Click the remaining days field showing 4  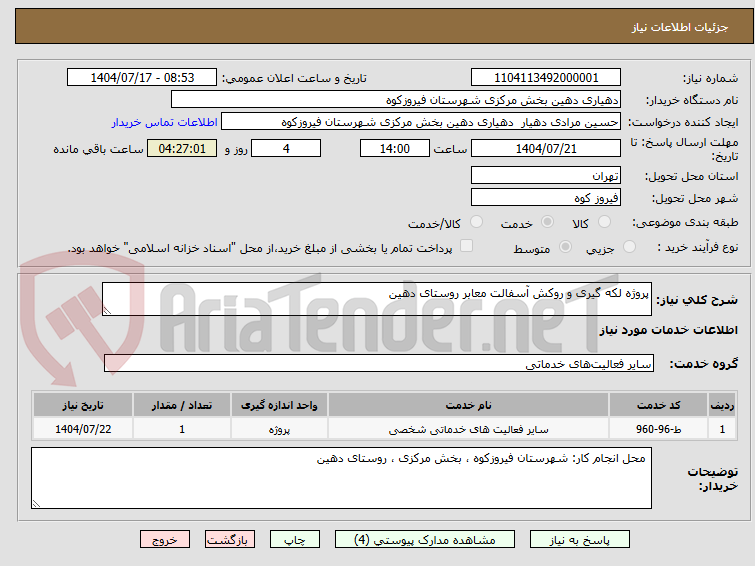(286, 148)
